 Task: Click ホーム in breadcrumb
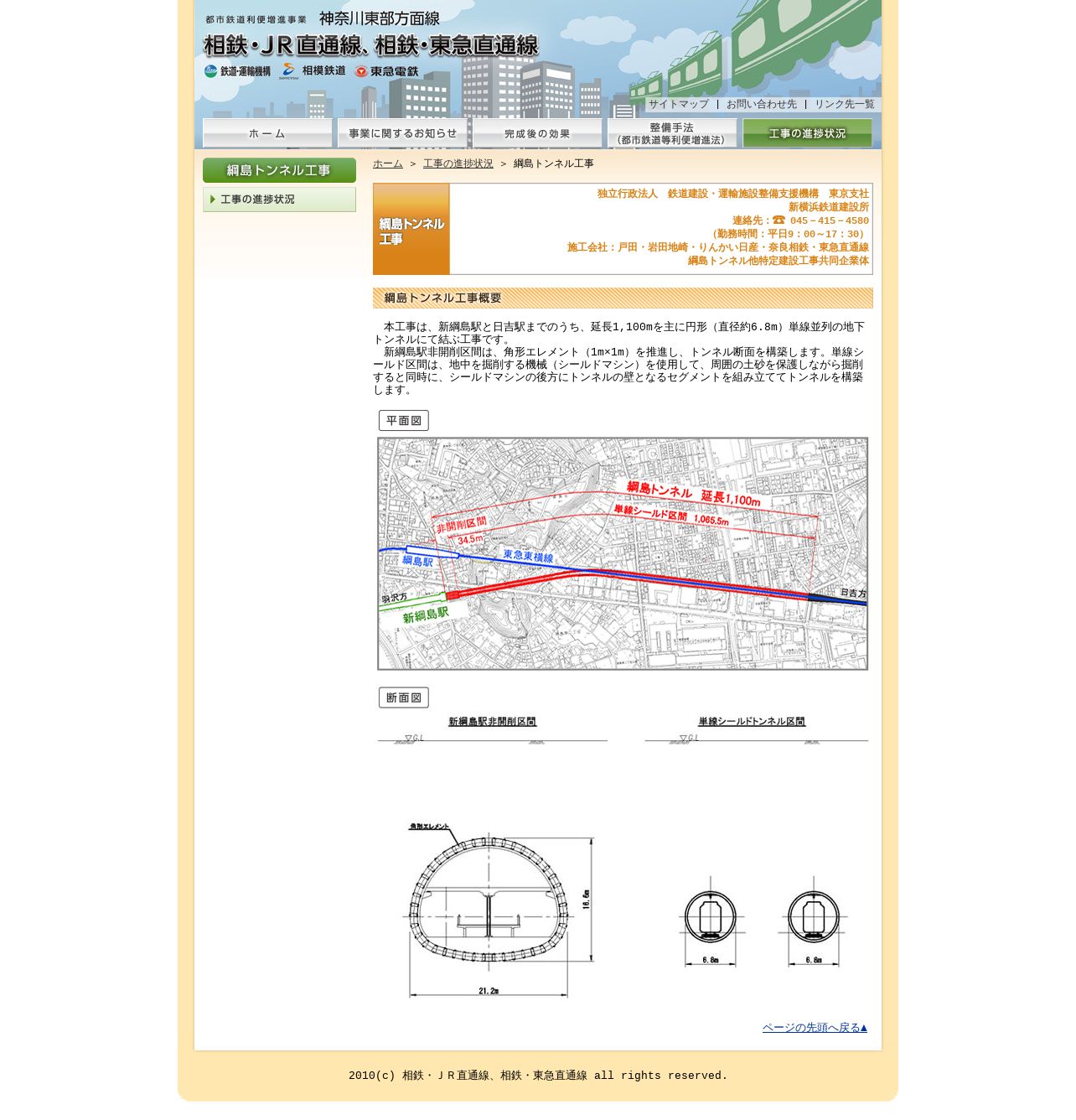[388, 164]
